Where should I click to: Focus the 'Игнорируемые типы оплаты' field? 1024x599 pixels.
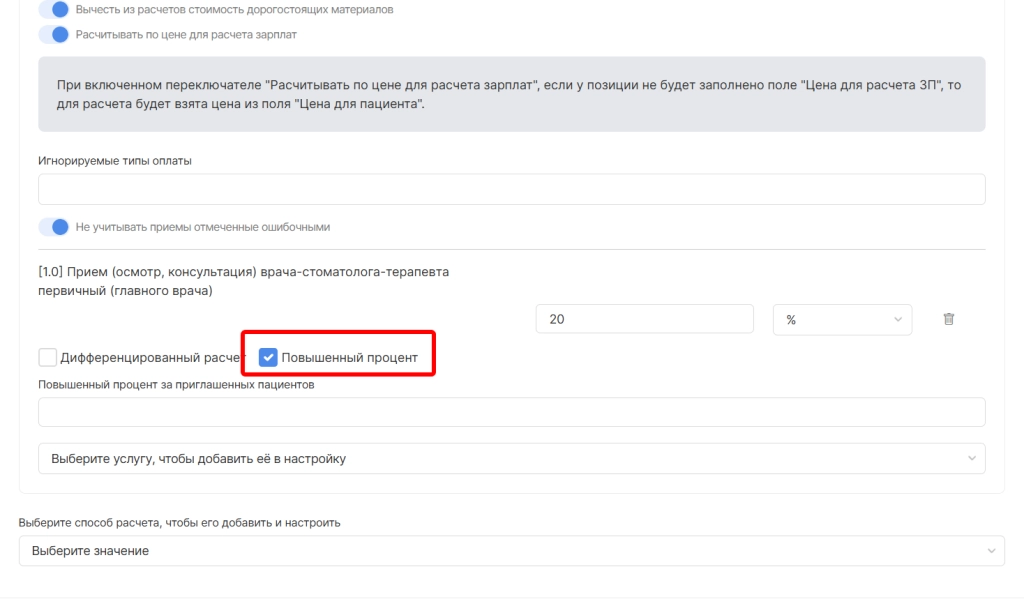(x=511, y=190)
